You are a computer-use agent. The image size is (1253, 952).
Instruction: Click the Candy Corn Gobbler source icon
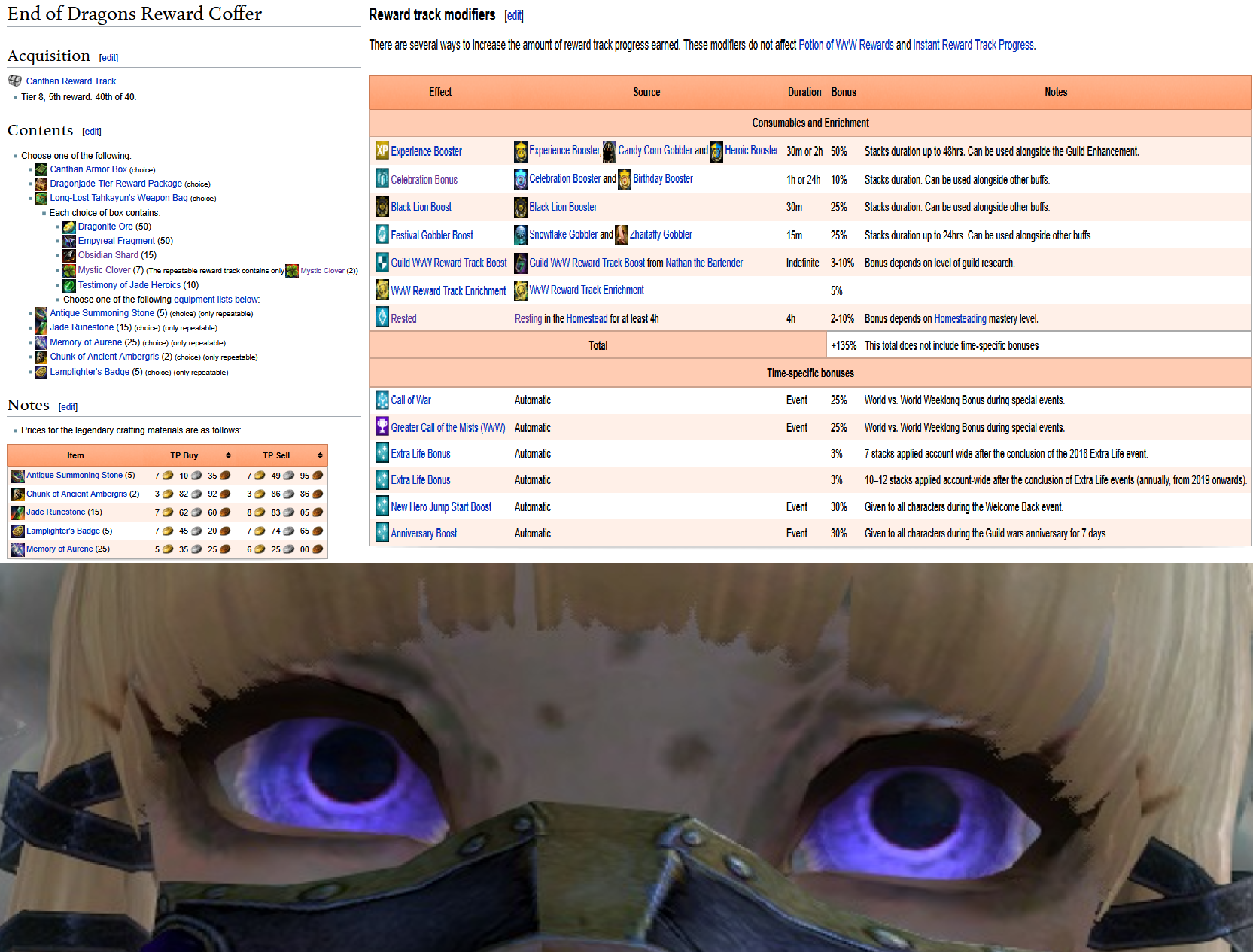[x=610, y=151]
